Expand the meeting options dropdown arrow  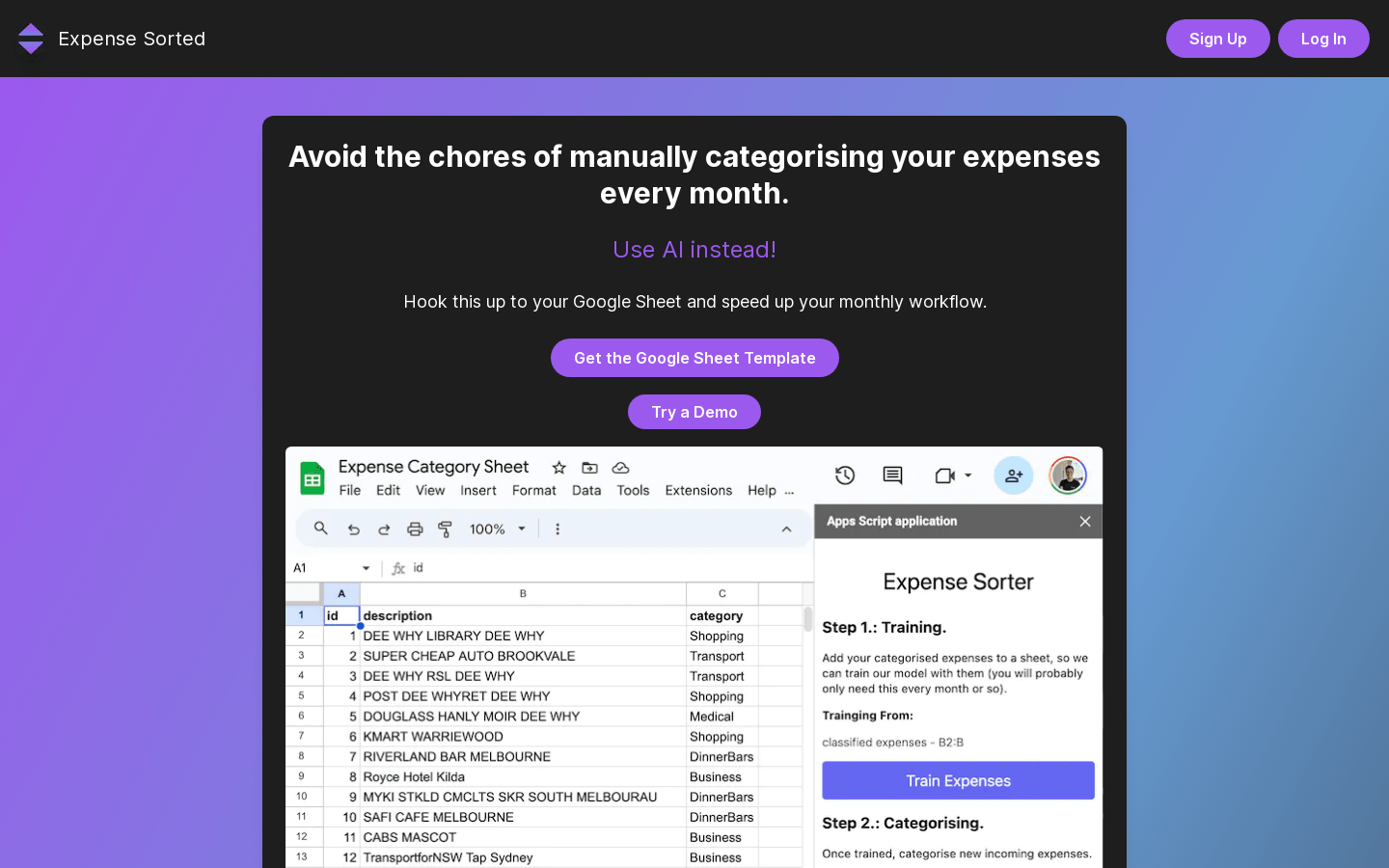[968, 475]
